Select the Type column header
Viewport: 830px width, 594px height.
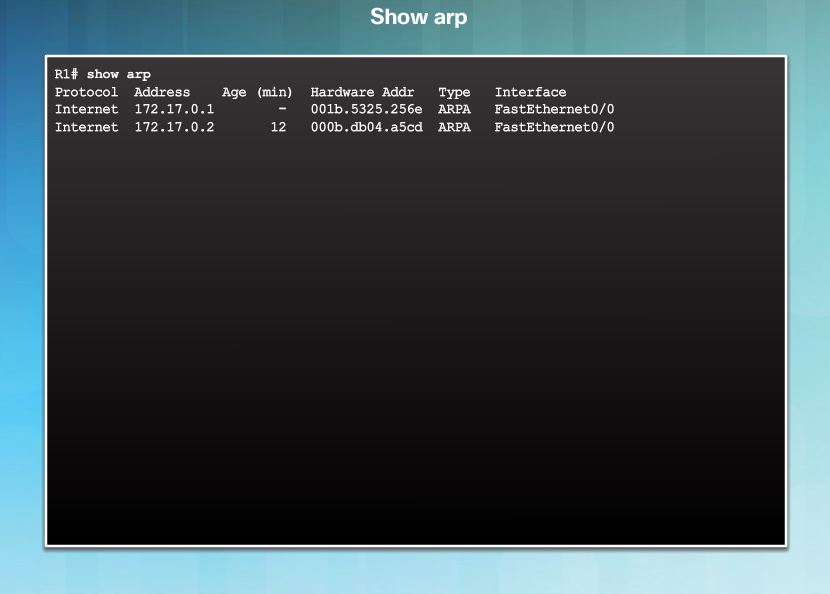pyautogui.click(x=454, y=91)
